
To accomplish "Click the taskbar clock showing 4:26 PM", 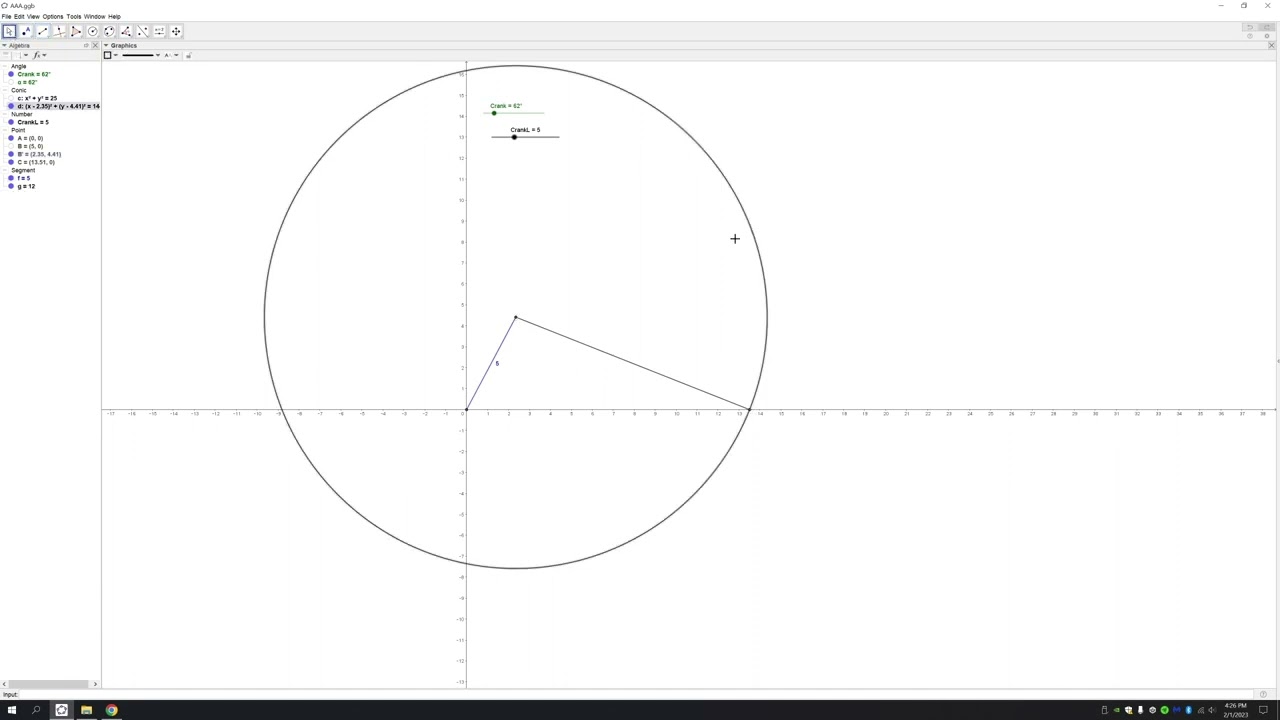I will point(1236,710).
